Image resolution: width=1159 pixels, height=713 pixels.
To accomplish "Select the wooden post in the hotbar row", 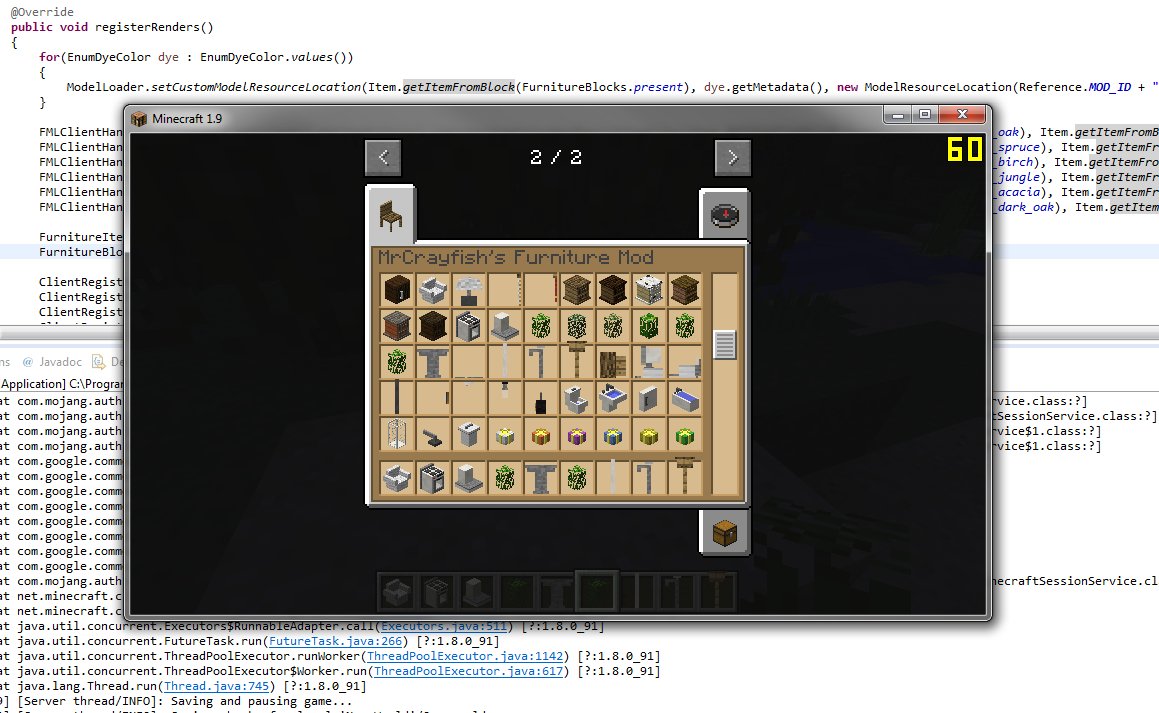I will coord(684,477).
